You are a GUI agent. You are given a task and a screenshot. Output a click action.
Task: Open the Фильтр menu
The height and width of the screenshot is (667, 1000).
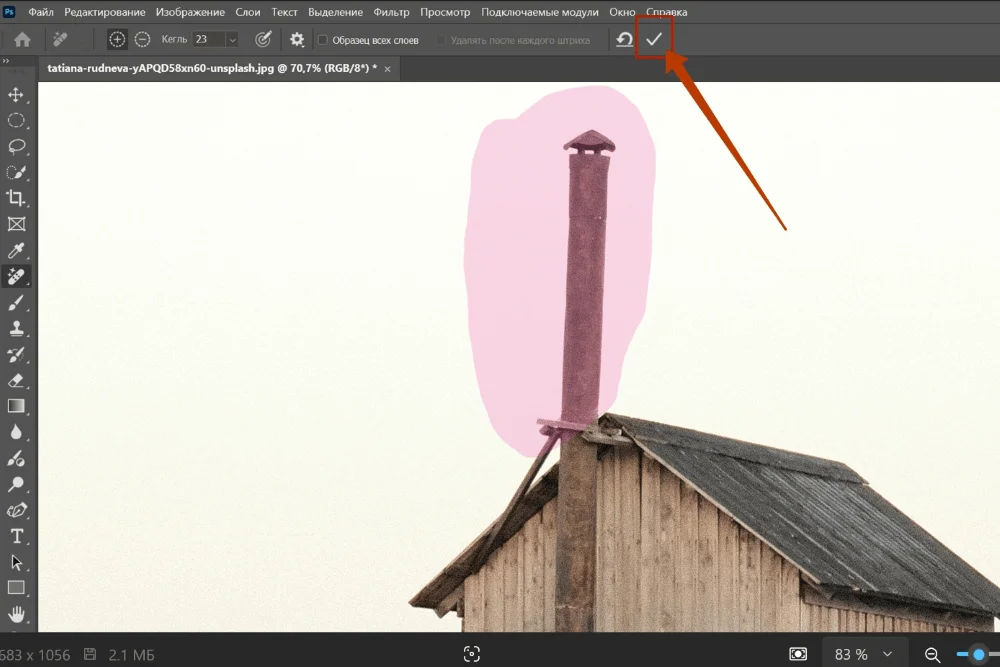[x=391, y=12]
